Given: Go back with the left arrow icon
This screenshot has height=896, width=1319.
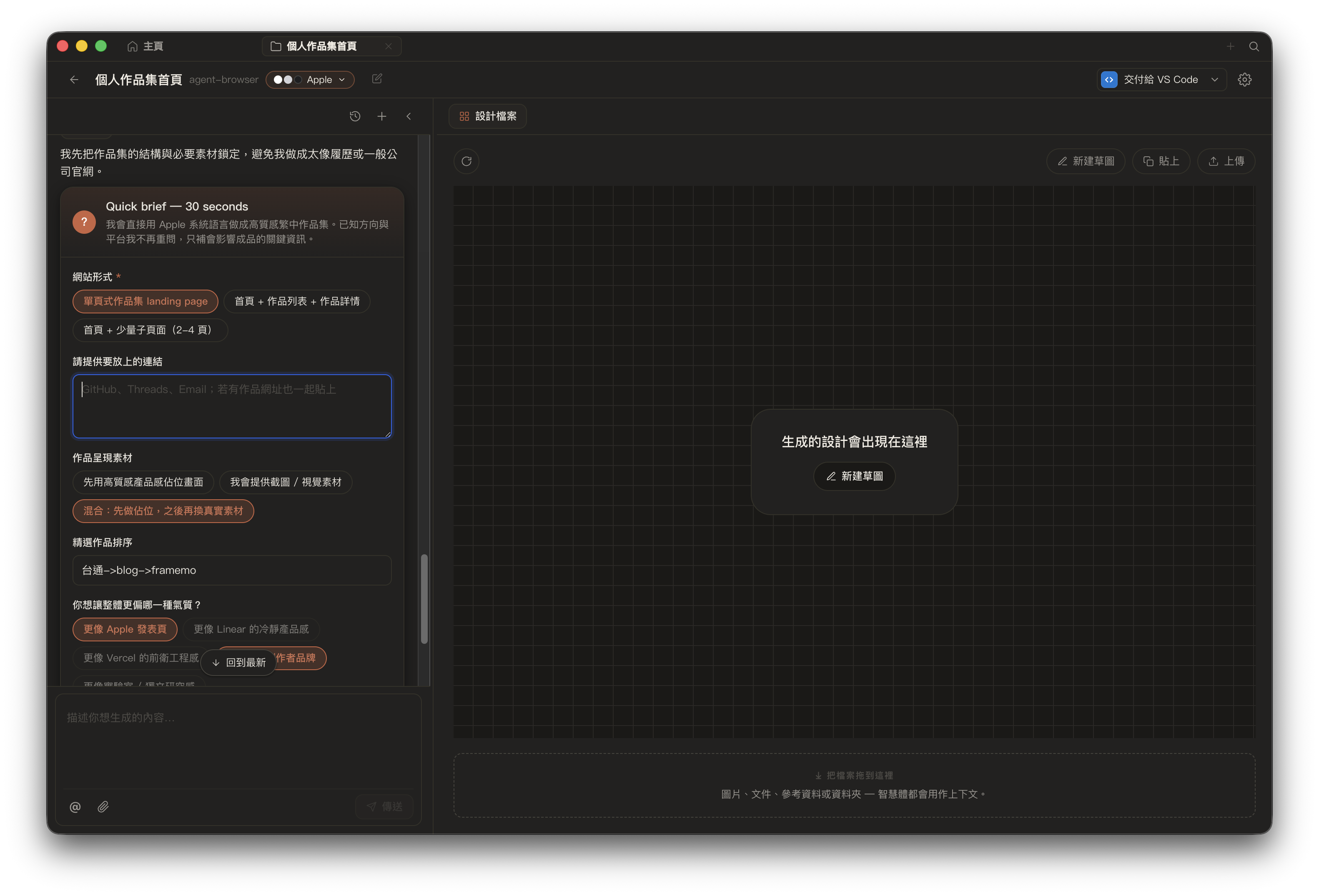Looking at the screenshot, I should [74, 80].
